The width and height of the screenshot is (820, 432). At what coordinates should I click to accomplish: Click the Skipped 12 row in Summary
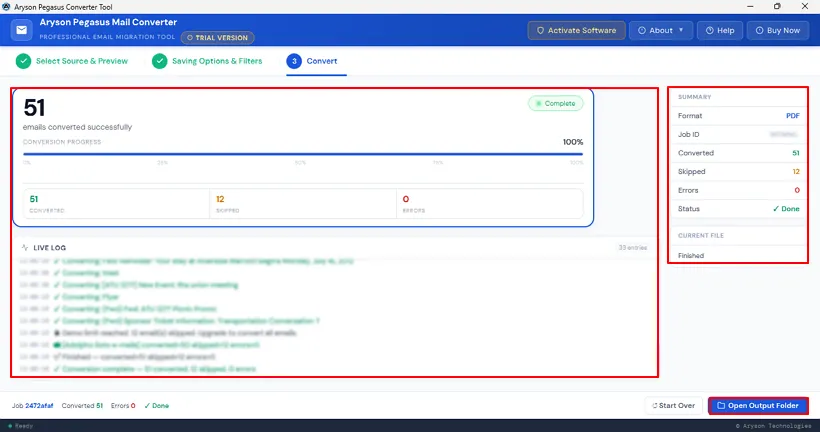coord(738,172)
